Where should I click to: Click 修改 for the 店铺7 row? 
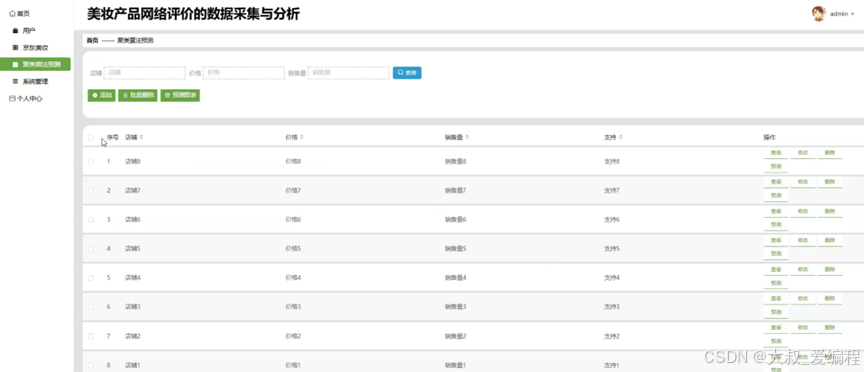[x=803, y=182]
